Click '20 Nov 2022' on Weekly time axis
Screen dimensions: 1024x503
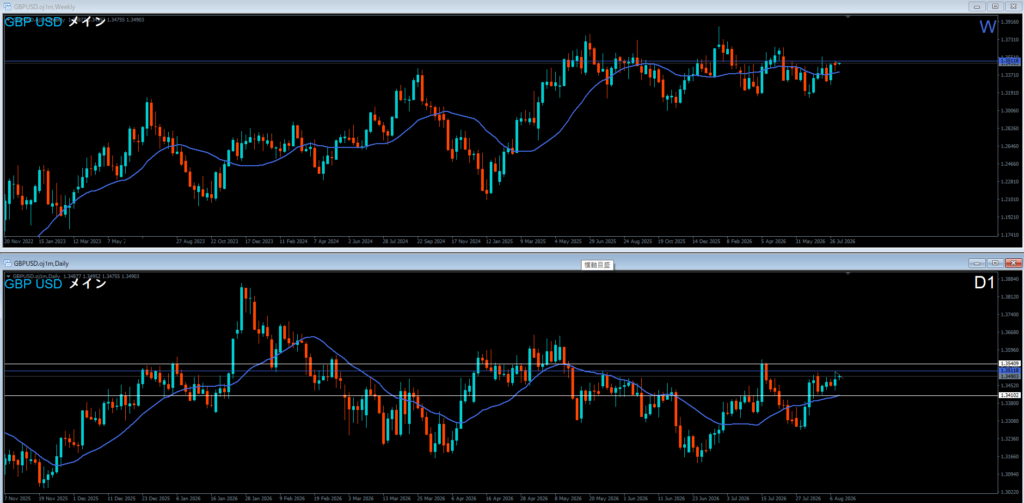[18, 241]
